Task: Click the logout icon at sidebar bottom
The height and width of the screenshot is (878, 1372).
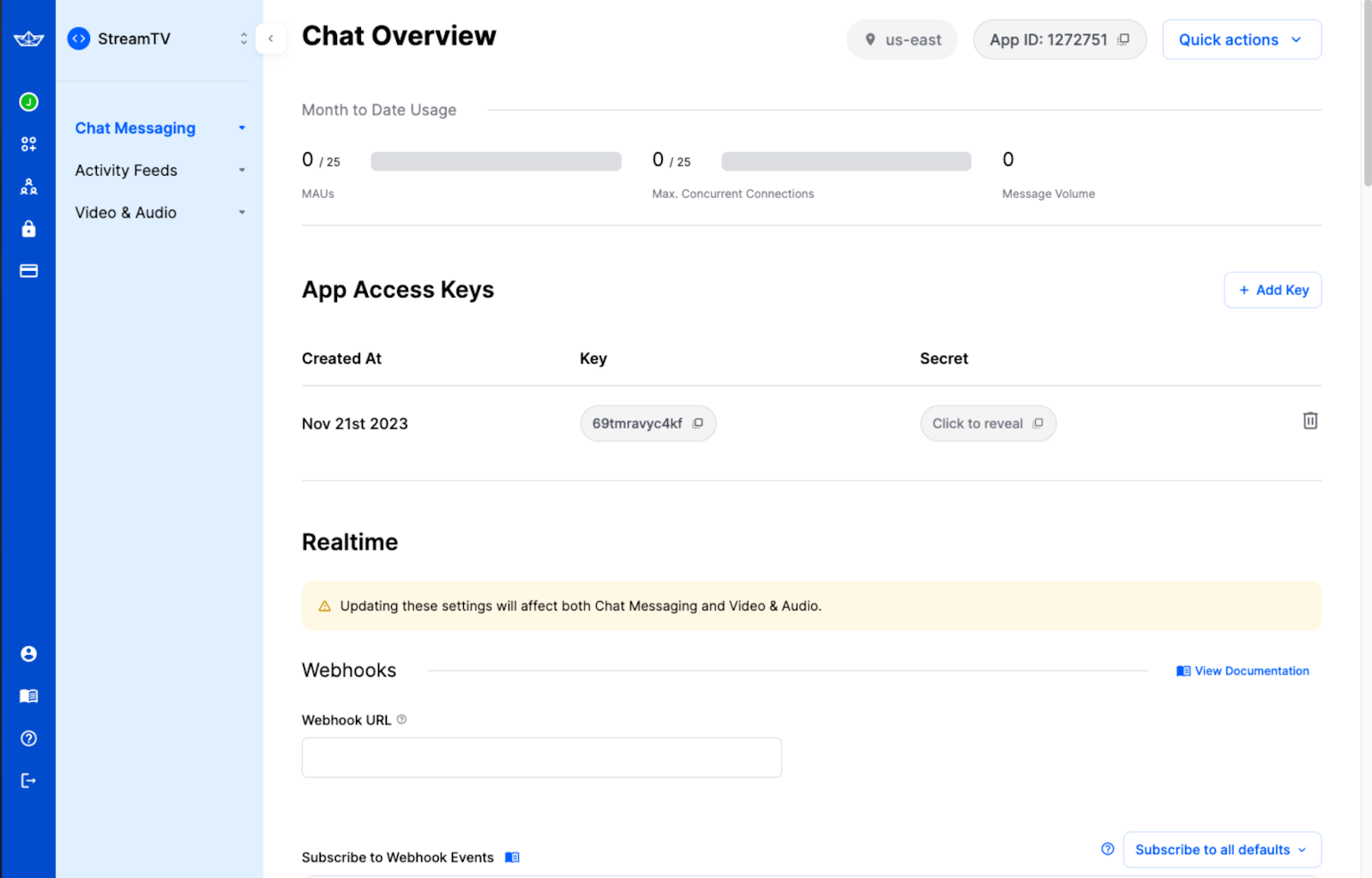Action: (x=28, y=780)
